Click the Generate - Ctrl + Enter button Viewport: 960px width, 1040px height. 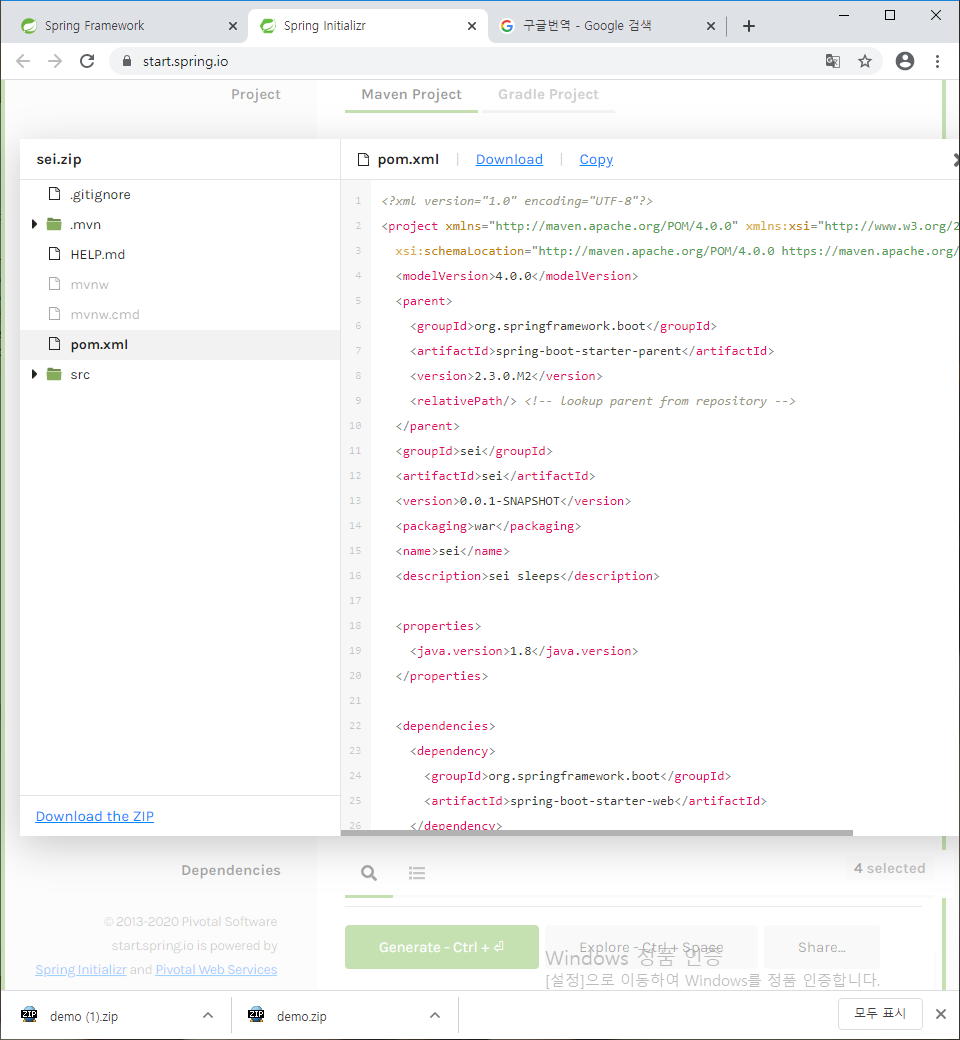(x=442, y=947)
